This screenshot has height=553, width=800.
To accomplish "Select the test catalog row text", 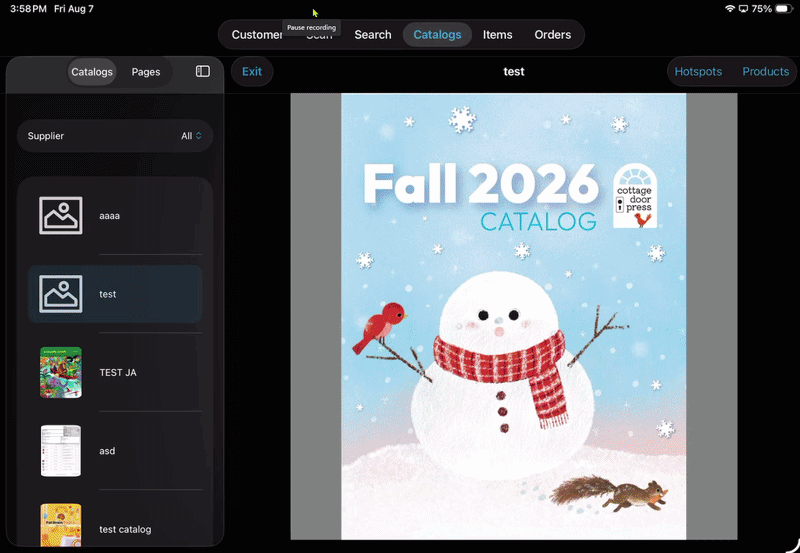I will (108, 294).
